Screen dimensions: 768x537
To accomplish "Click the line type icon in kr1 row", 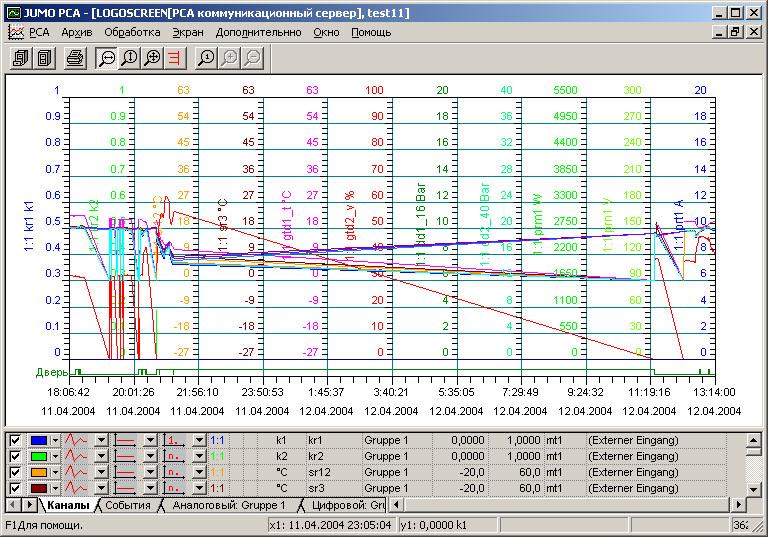I will coord(125,440).
